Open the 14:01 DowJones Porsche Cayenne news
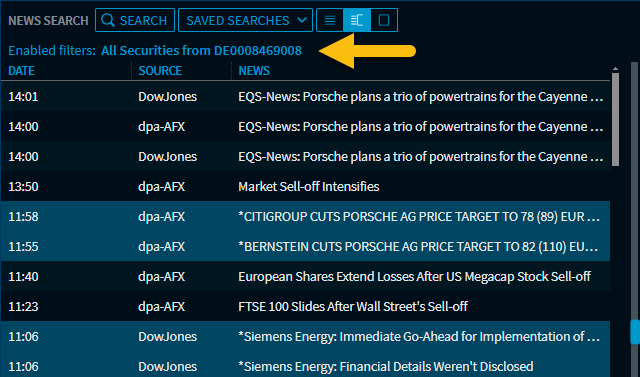Viewport: 640px width, 377px height. point(305,96)
